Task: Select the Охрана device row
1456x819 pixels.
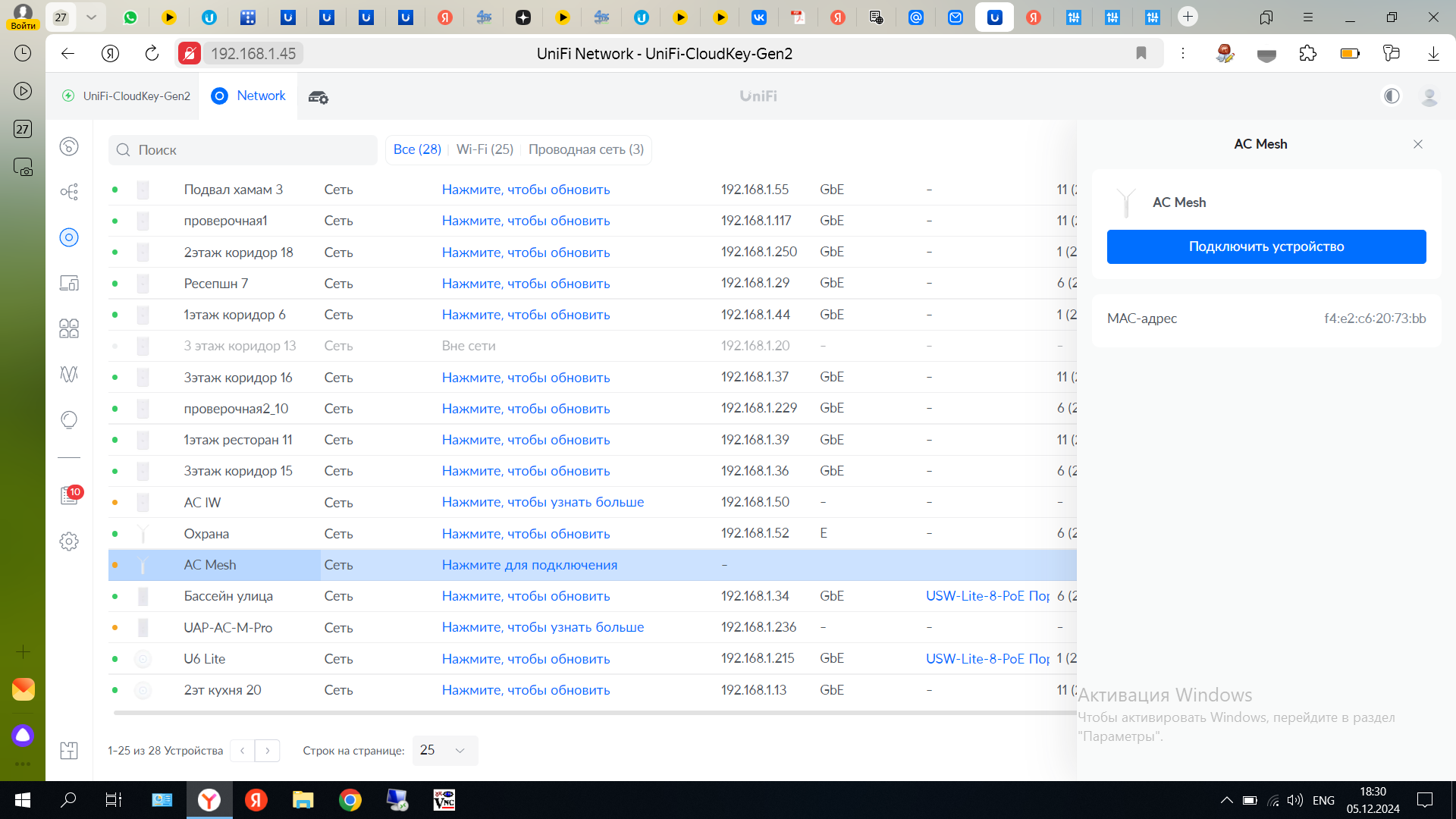Action: 592,534
